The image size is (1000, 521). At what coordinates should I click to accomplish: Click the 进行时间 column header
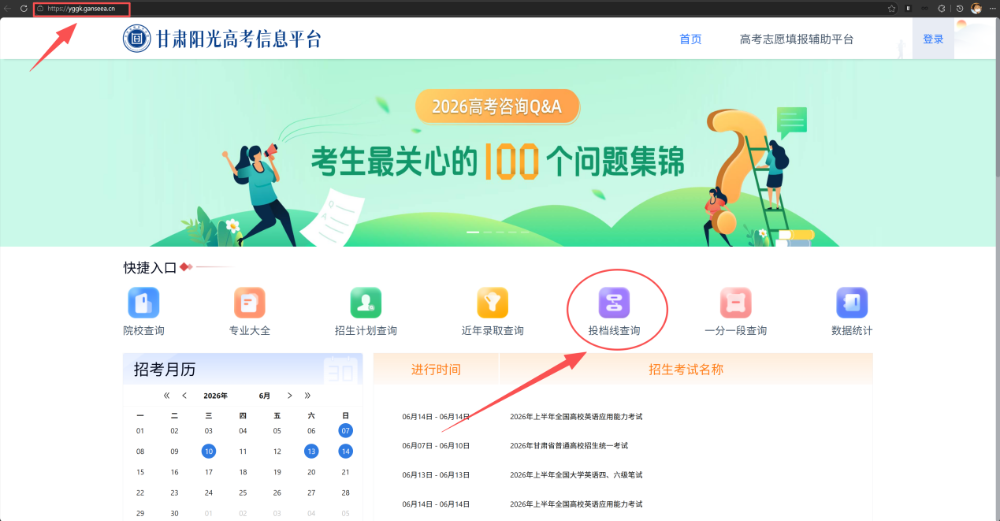(436, 369)
